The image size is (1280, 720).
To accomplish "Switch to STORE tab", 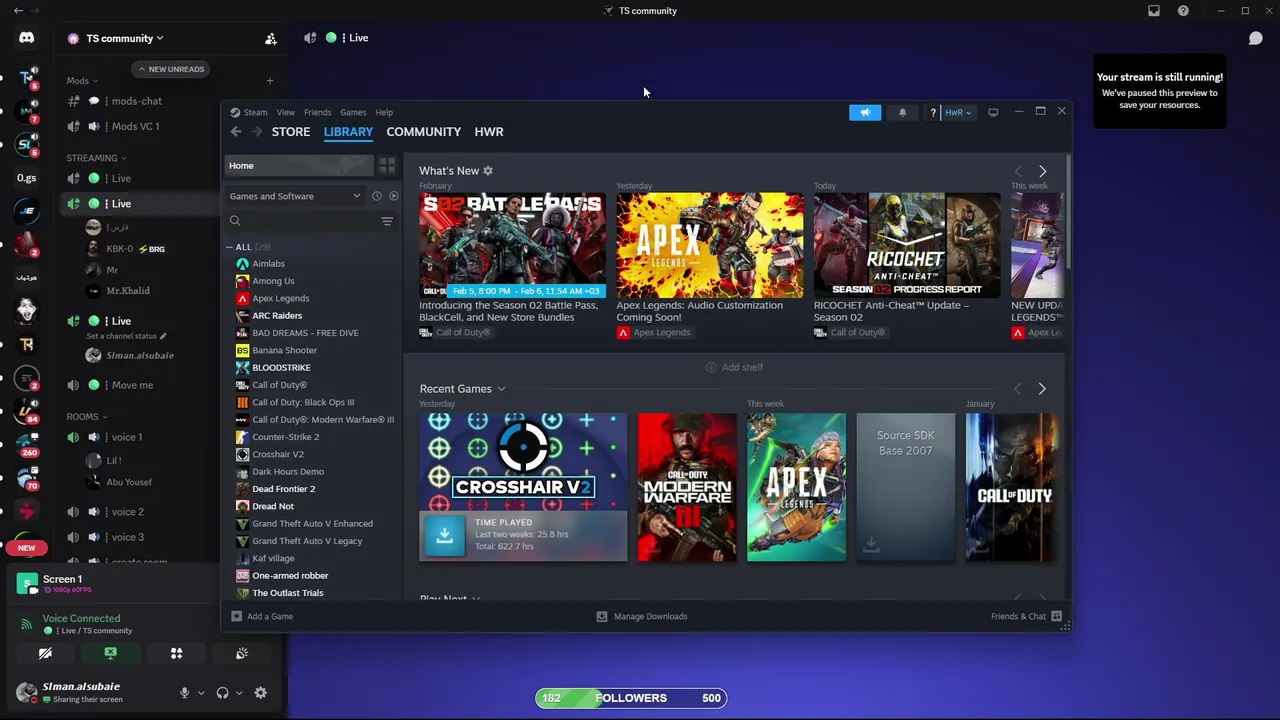I will click(x=291, y=132).
